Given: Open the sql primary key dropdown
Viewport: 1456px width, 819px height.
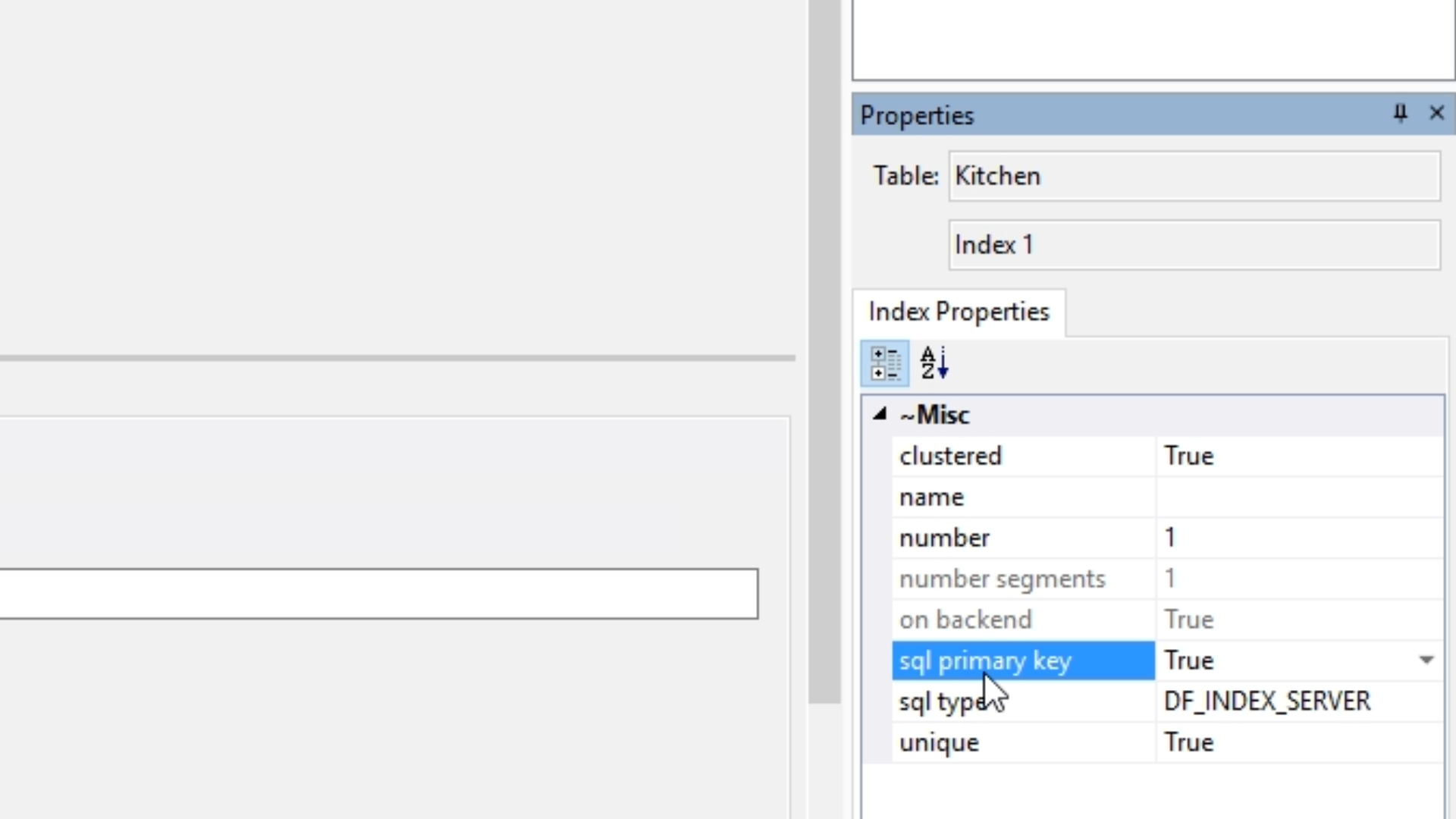Looking at the screenshot, I should (x=1426, y=661).
